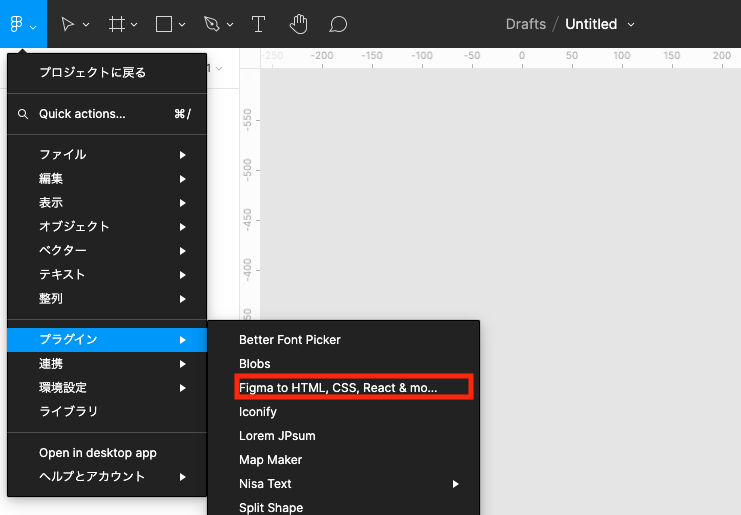The image size is (741, 515).
Task: Open the 編集 menu
Action: 107,179
